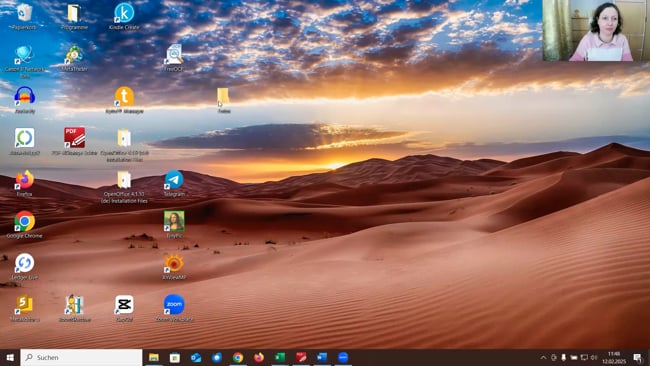Viewport: 650px width, 366px height.
Task: Open Excel from the taskbar
Action: click(x=280, y=357)
